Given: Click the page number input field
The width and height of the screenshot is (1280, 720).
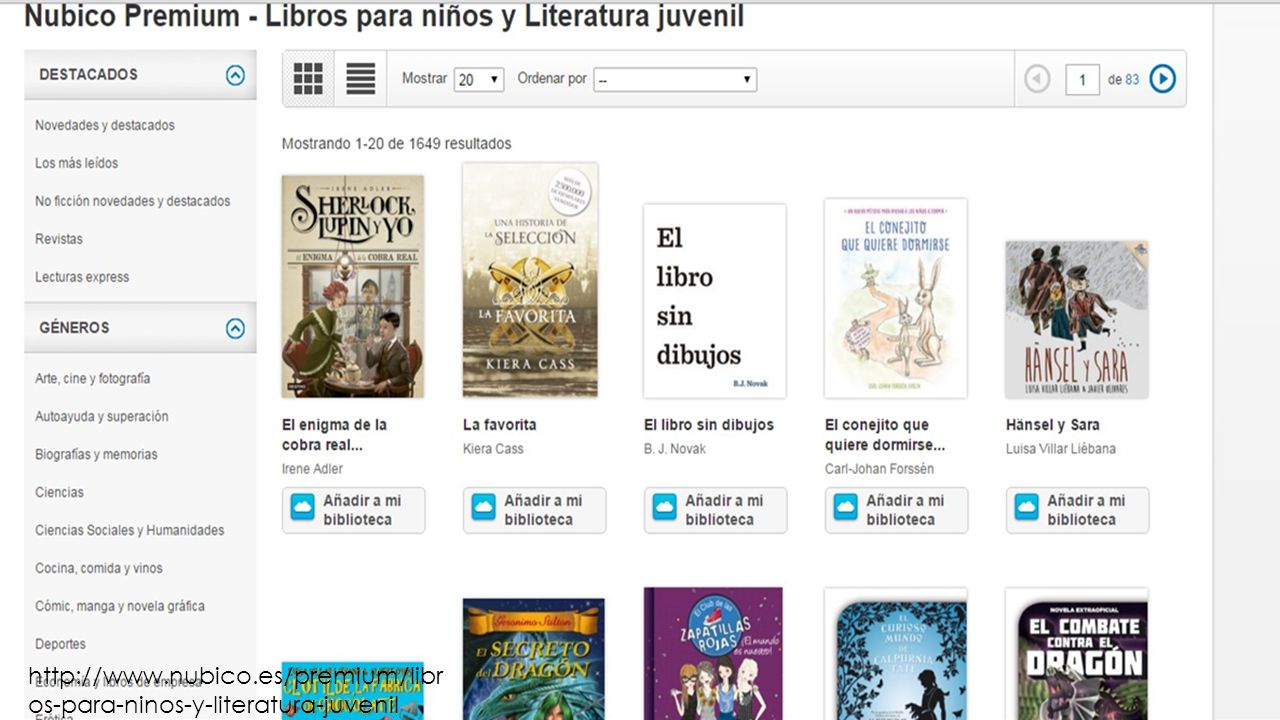Looking at the screenshot, I should tap(1082, 80).
